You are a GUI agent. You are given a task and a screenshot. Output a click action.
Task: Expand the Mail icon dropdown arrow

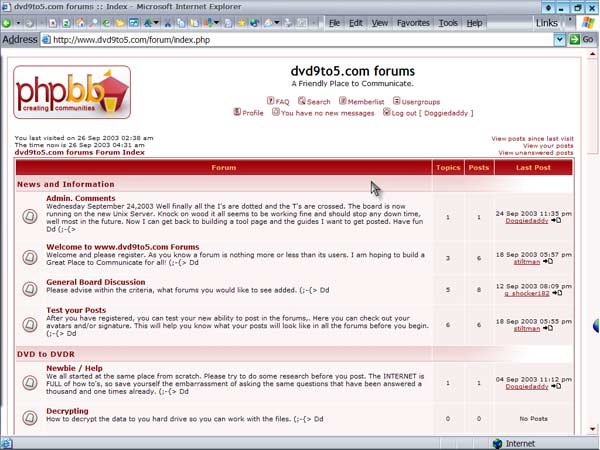click(x=277, y=23)
